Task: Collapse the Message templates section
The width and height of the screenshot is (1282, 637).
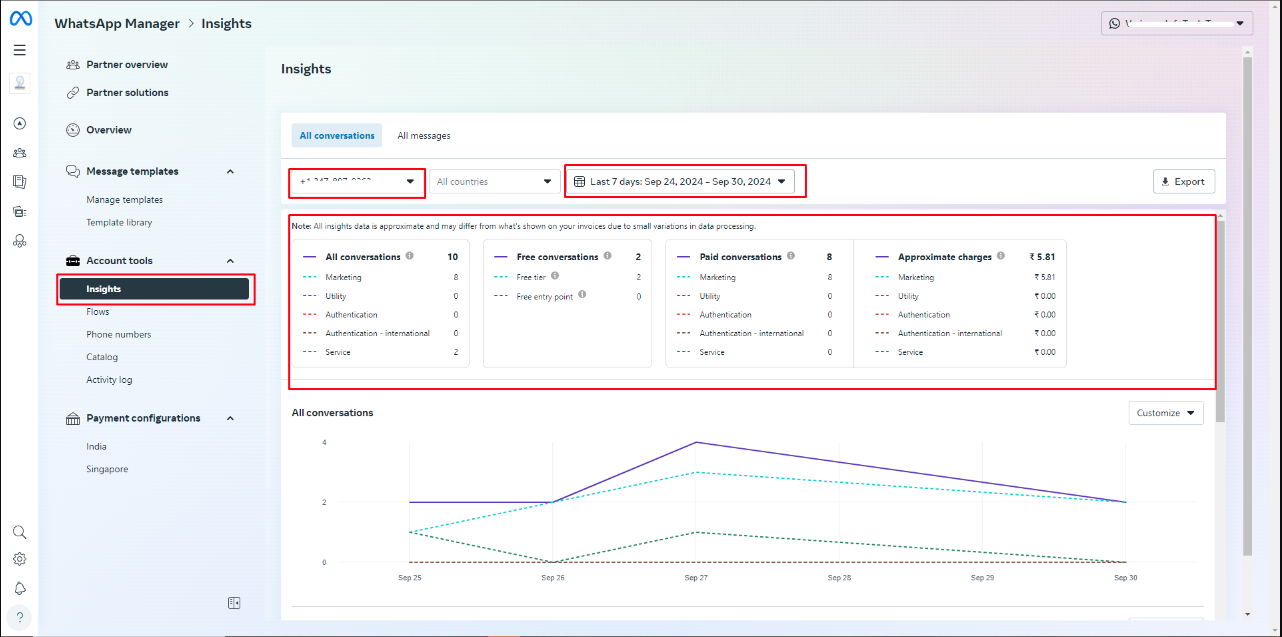Action: (x=230, y=172)
